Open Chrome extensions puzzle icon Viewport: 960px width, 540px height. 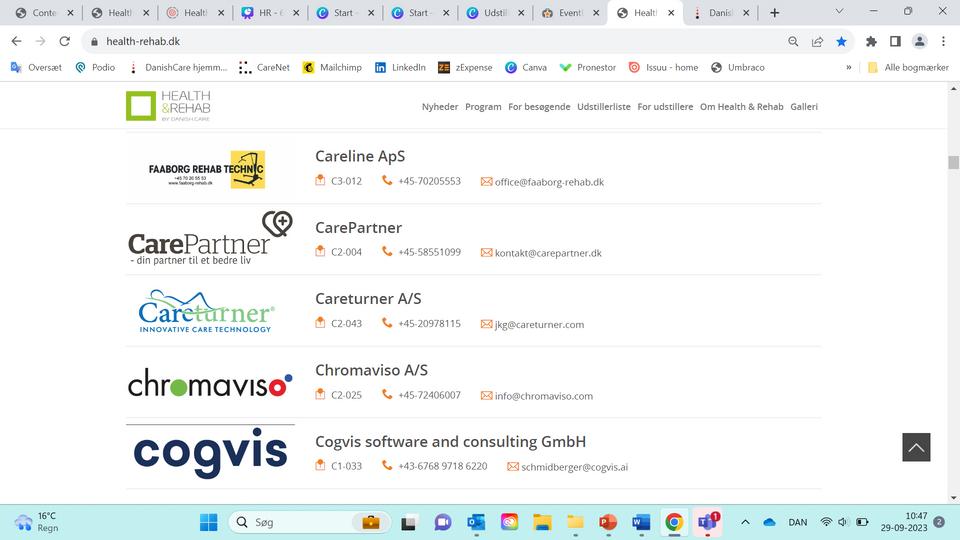pos(871,41)
